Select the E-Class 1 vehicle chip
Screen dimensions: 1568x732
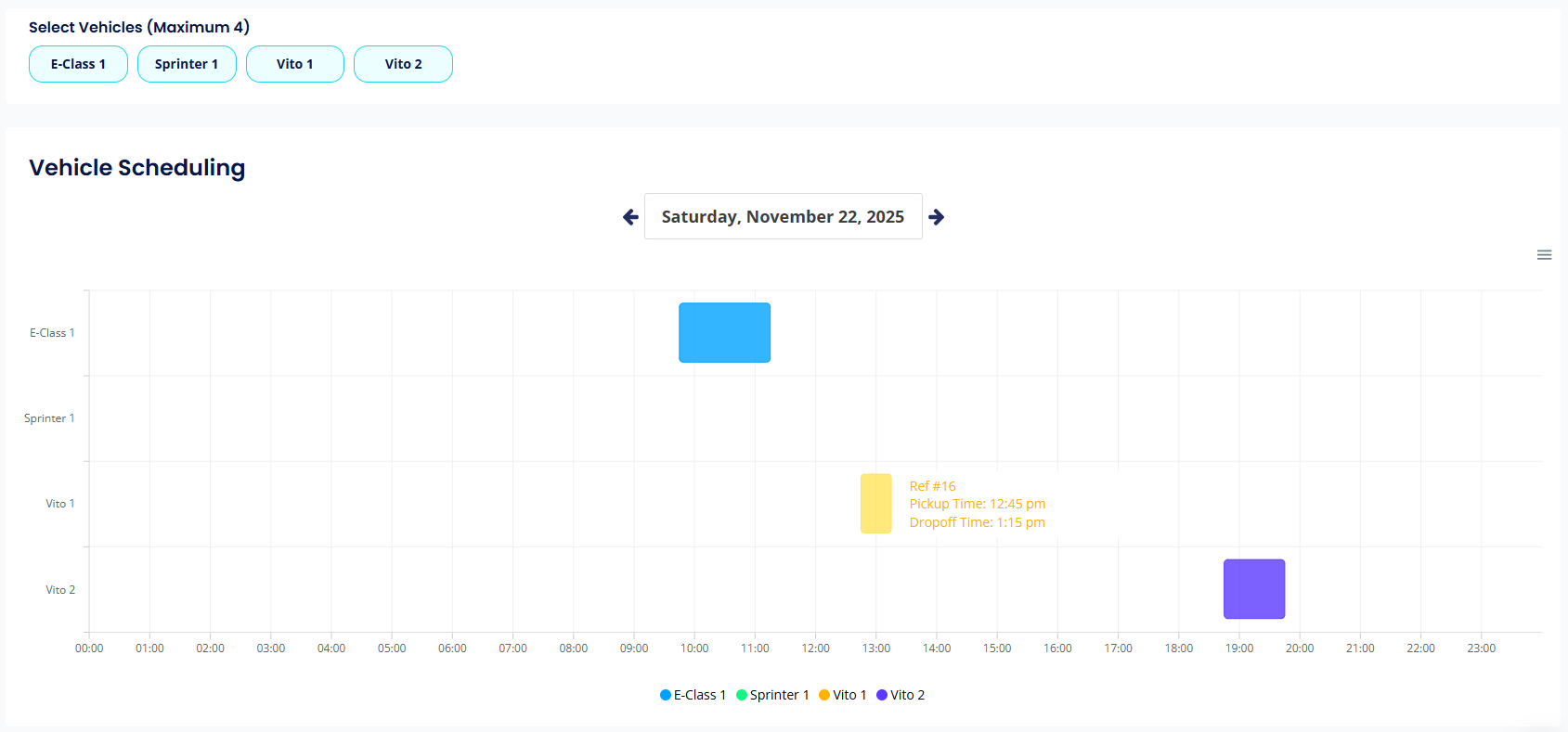tap(78, 64)
